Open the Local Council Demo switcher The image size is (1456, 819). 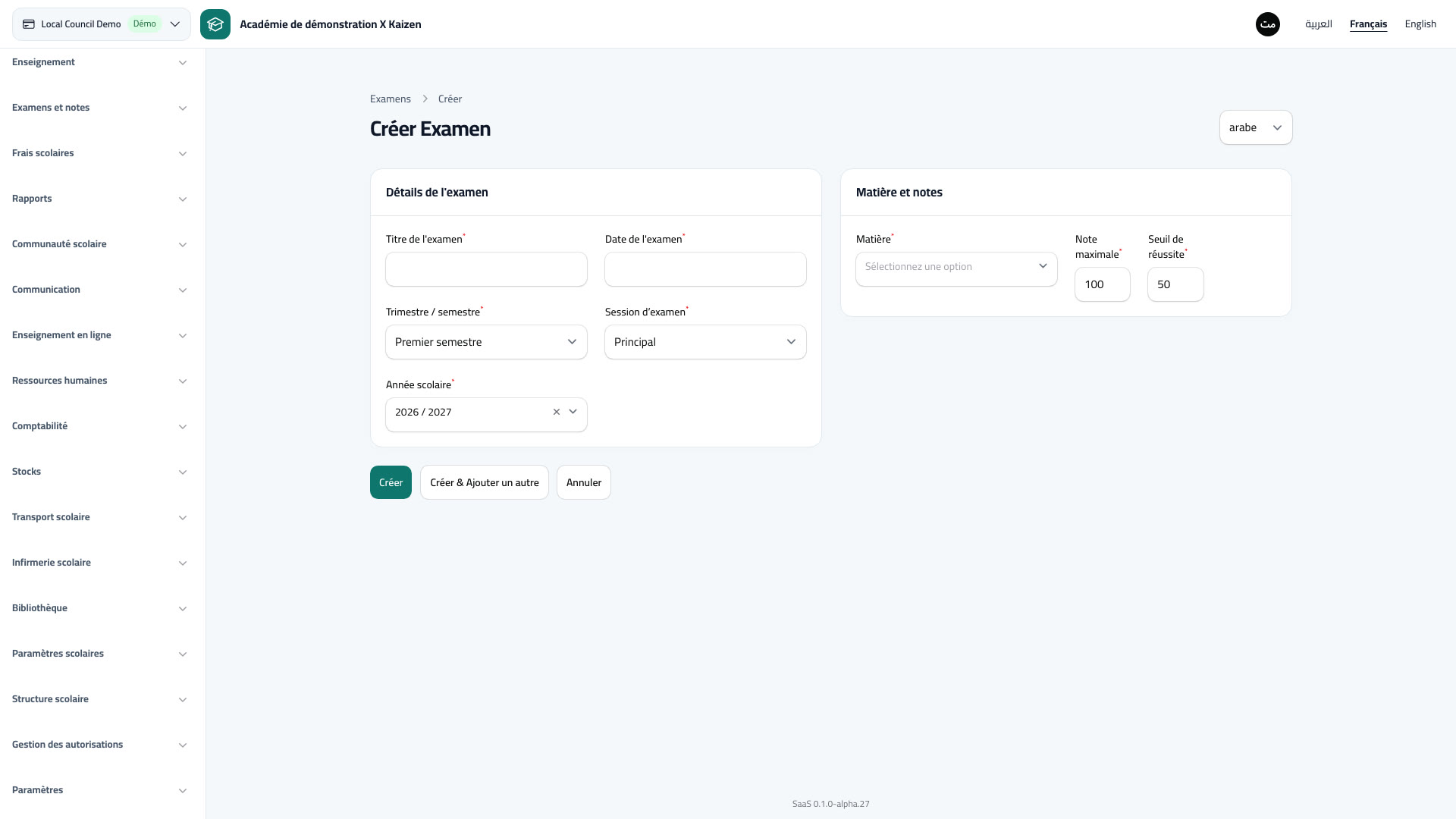point(102,24)
